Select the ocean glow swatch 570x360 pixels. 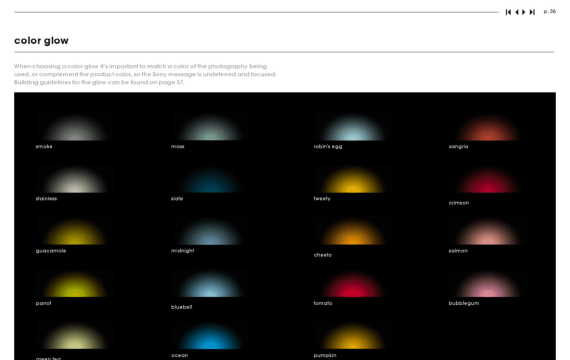[x=210, y=336]
